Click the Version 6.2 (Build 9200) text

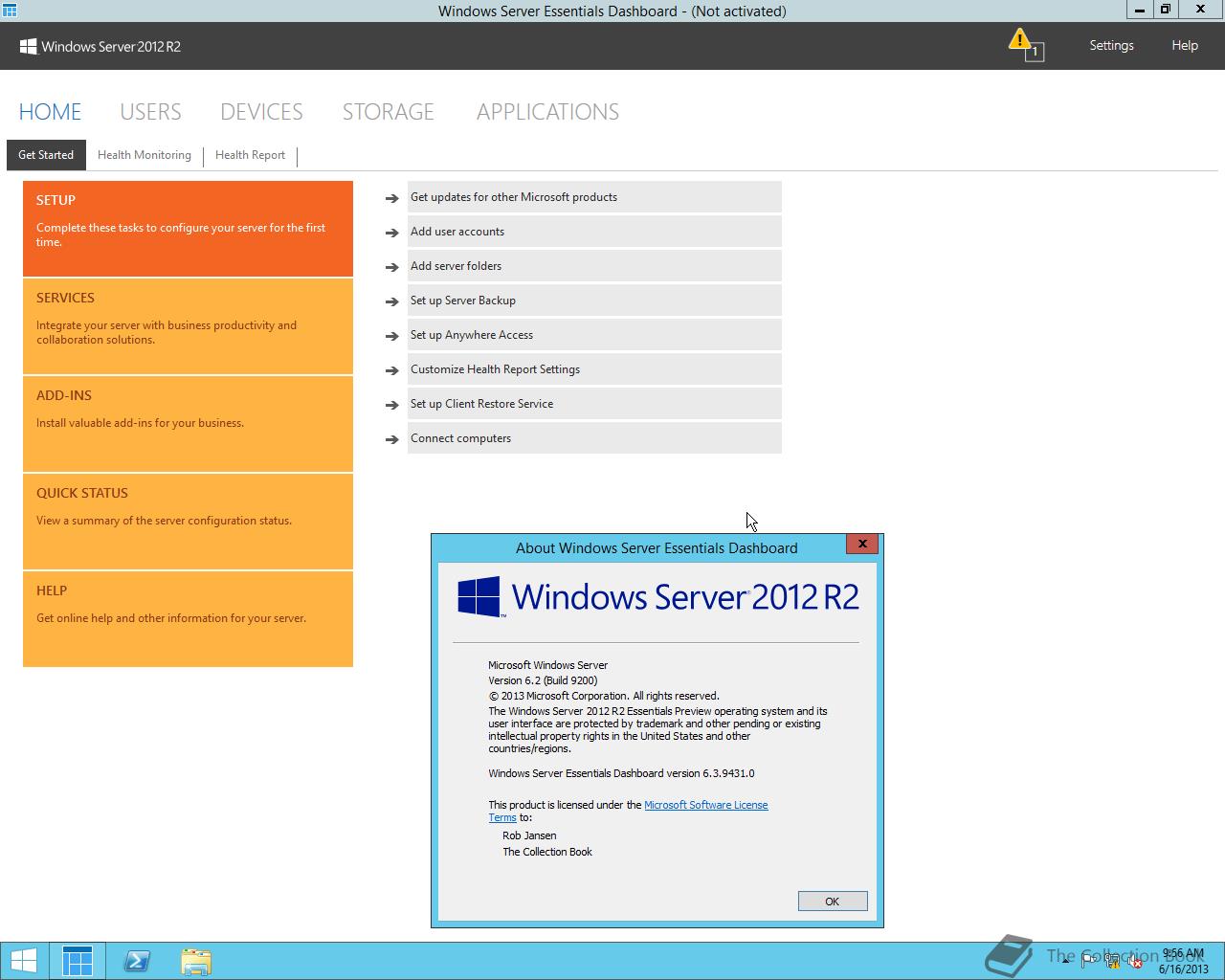click(x=543, y=680)
